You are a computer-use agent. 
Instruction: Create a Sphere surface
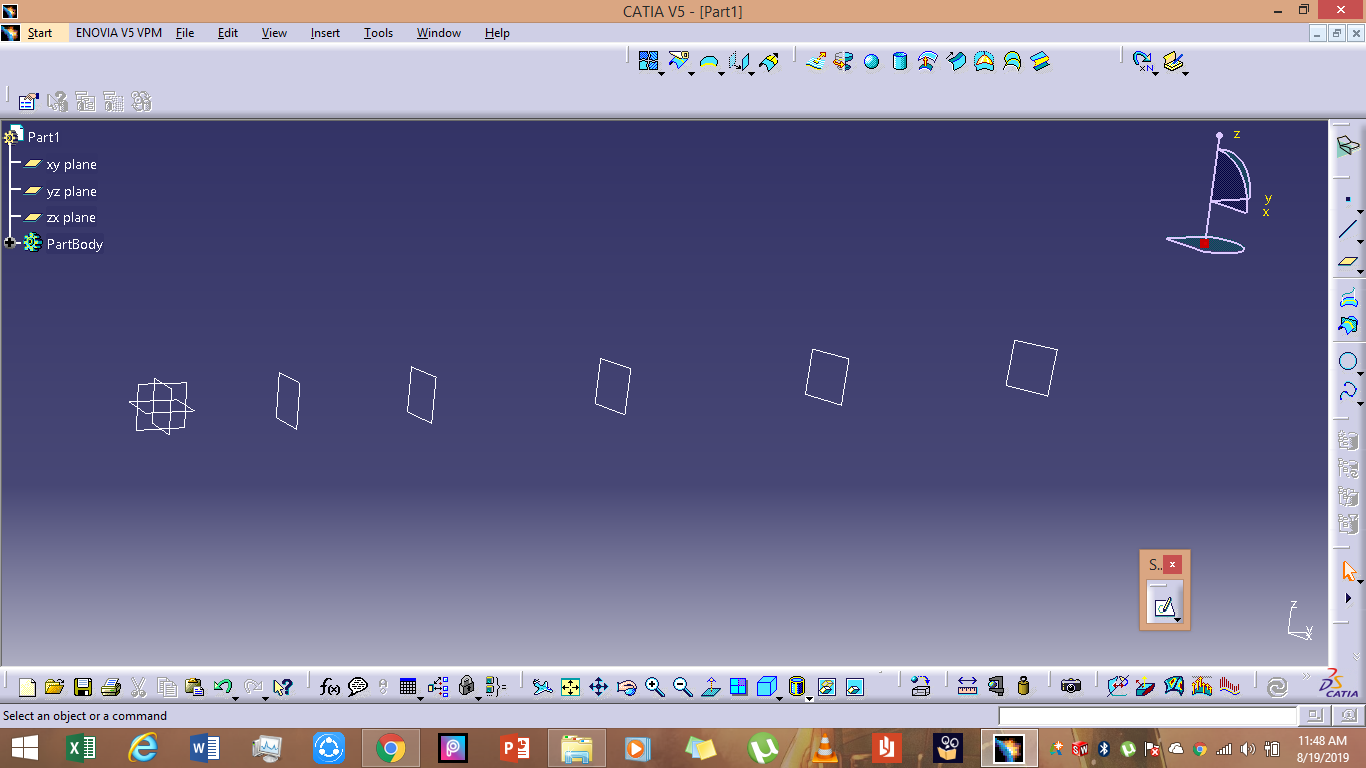[x=871, y=61]
